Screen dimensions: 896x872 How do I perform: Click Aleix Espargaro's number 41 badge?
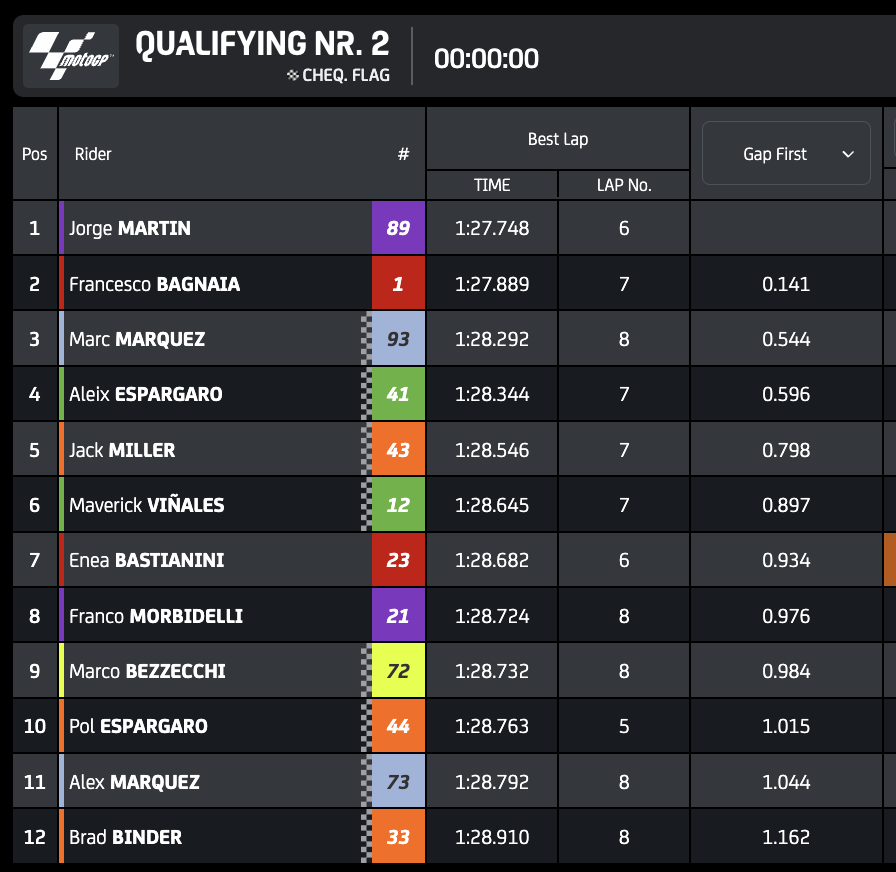pos(398,394)
